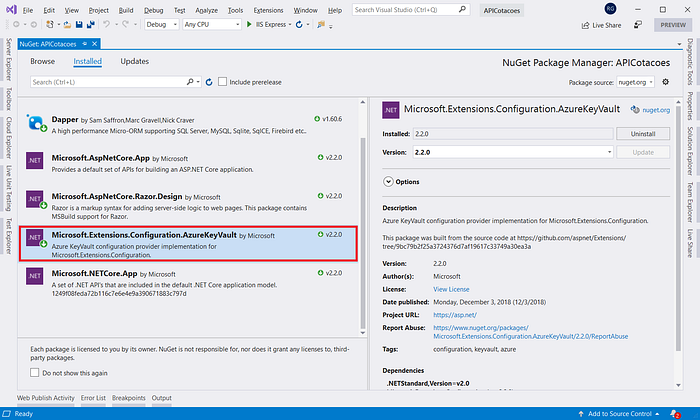
Task: Click the Open File toolbar icon
Action: pyautogui.click(x=67, y=25)
